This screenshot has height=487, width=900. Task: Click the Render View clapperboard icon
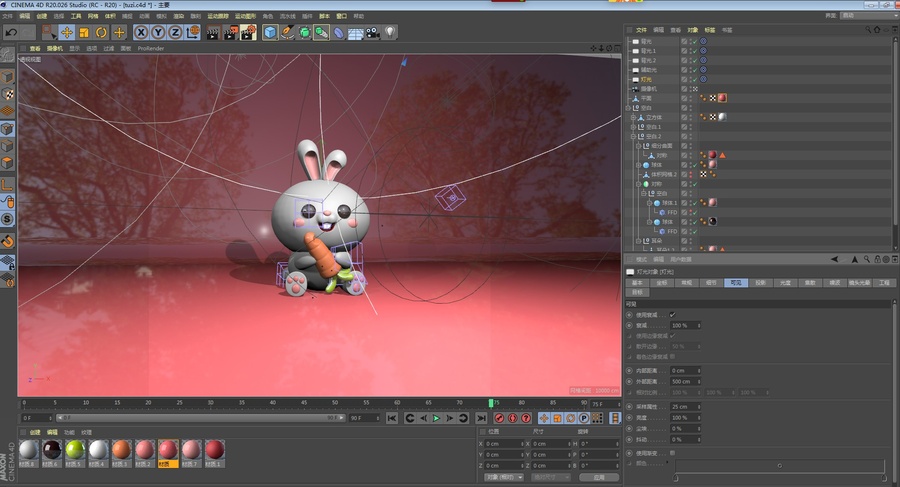tap(213, 33)
